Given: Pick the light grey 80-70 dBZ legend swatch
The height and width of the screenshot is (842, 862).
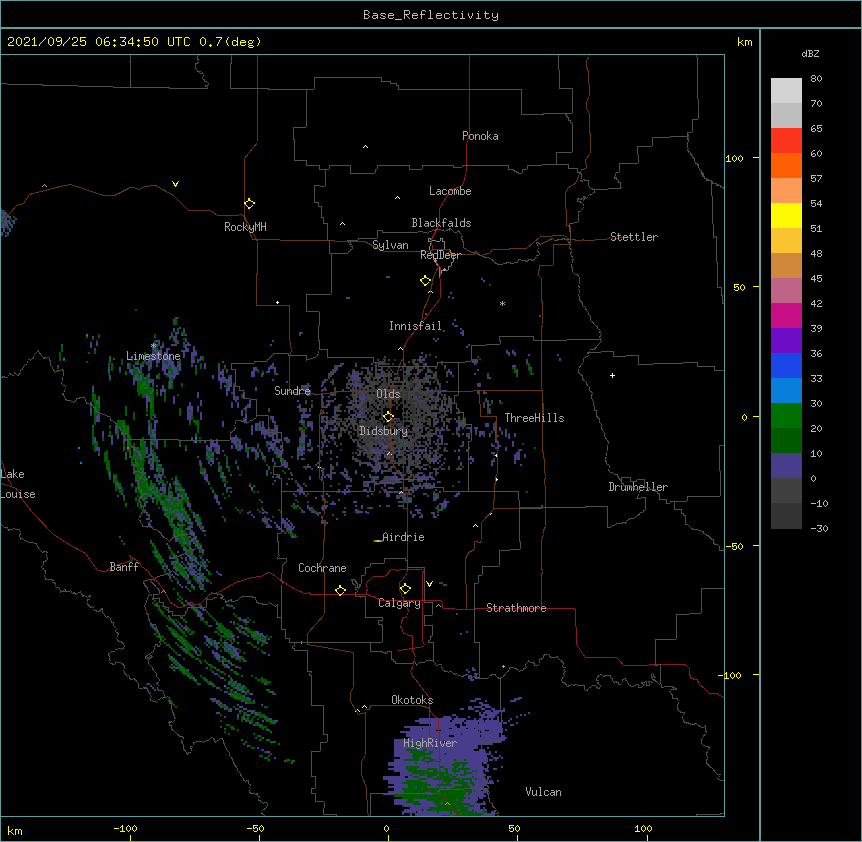Looking at the screenshot, I should [x=786, y=91].
